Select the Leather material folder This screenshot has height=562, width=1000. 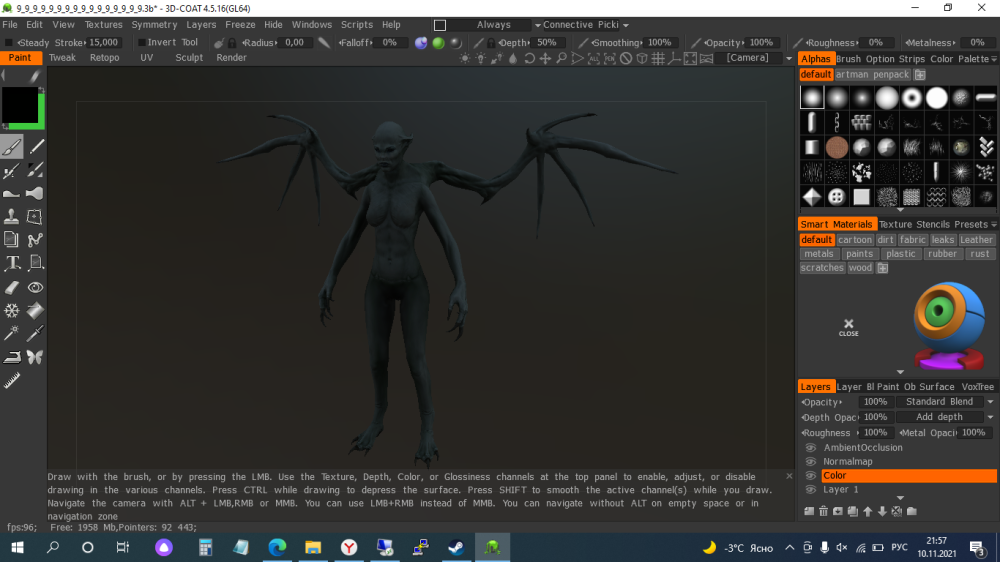pos(976,240)
